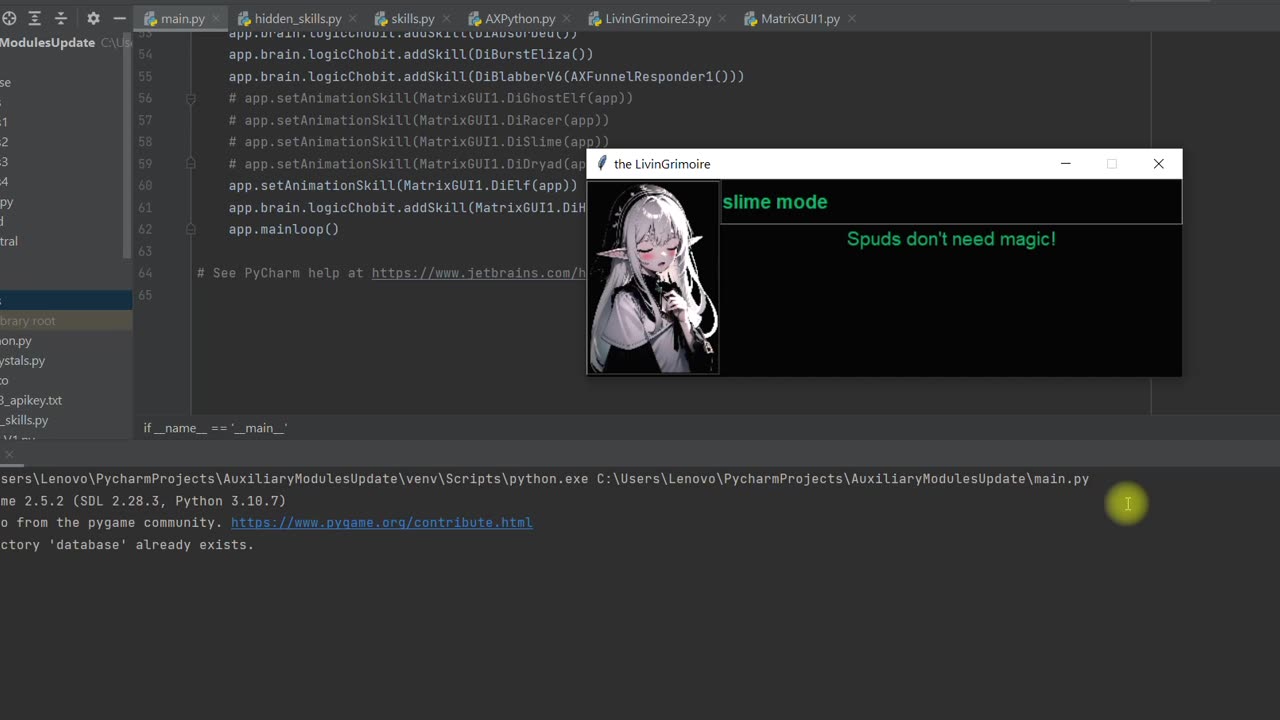Click console text 'database' already exists
The width and height of the screenshot is (1280, 720).
coord(150,545)
